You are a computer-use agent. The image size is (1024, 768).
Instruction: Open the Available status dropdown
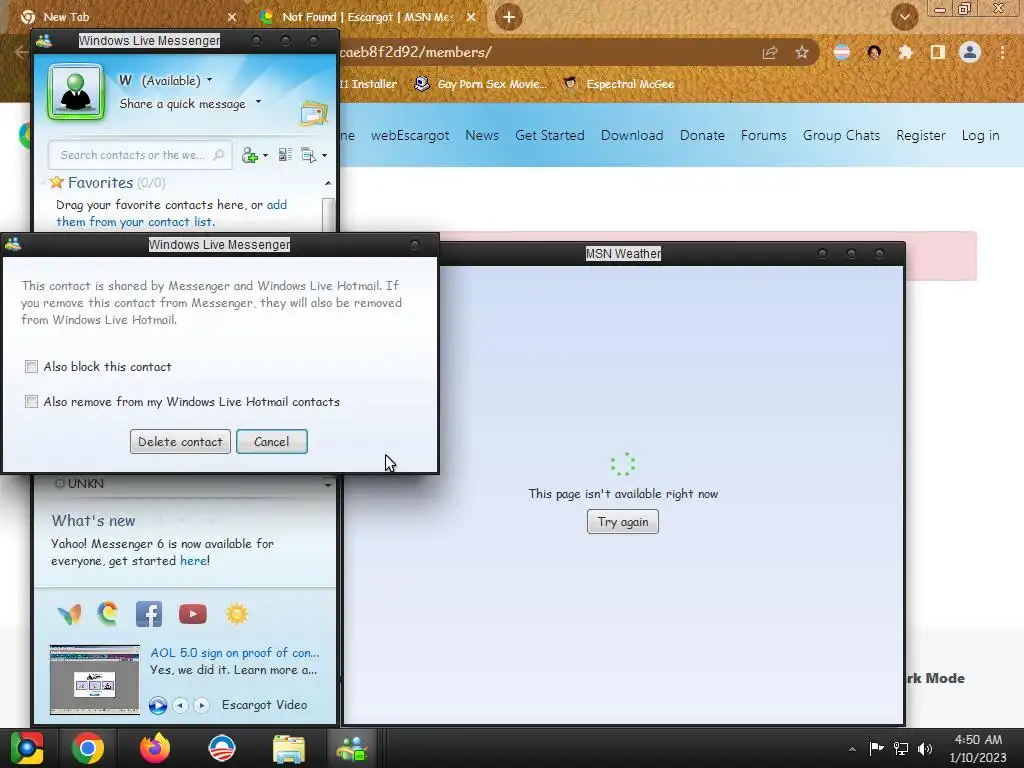[x=209, y=80]
